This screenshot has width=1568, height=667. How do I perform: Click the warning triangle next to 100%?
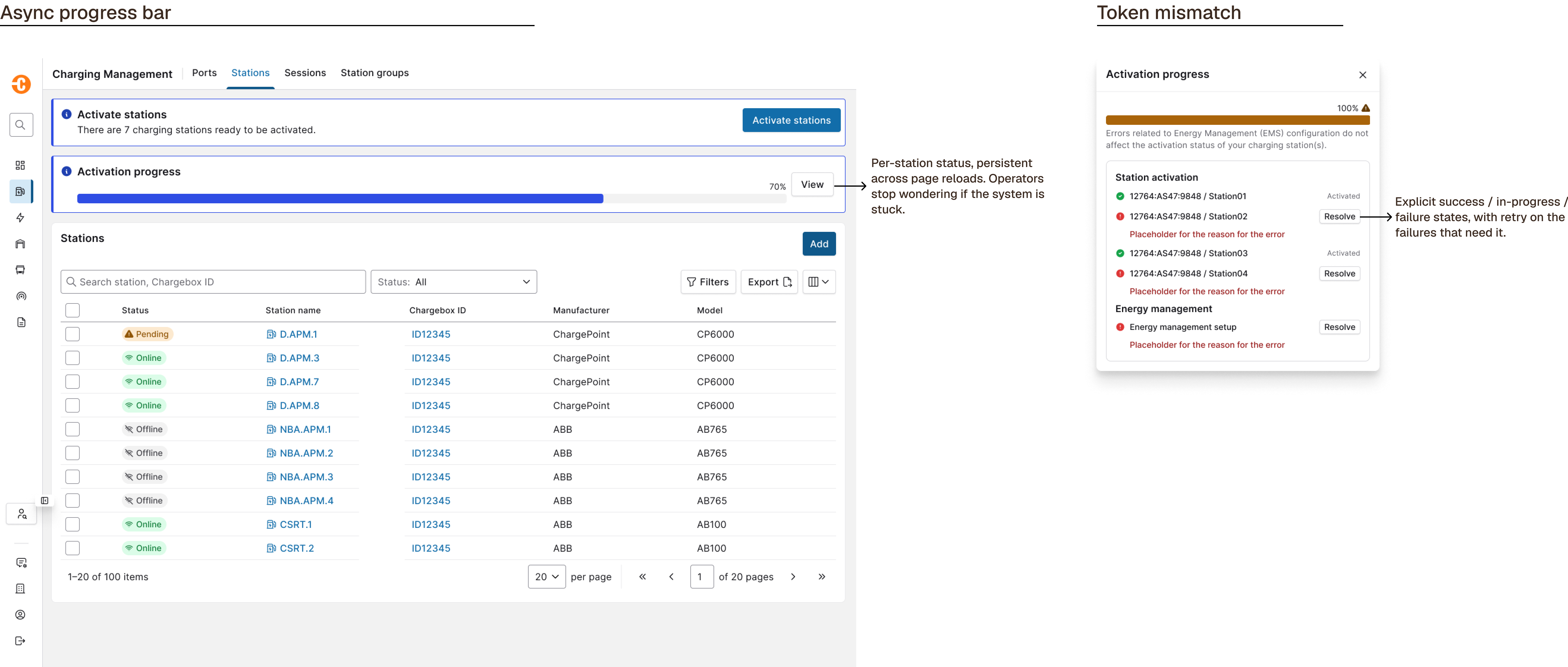[1366, 108]
